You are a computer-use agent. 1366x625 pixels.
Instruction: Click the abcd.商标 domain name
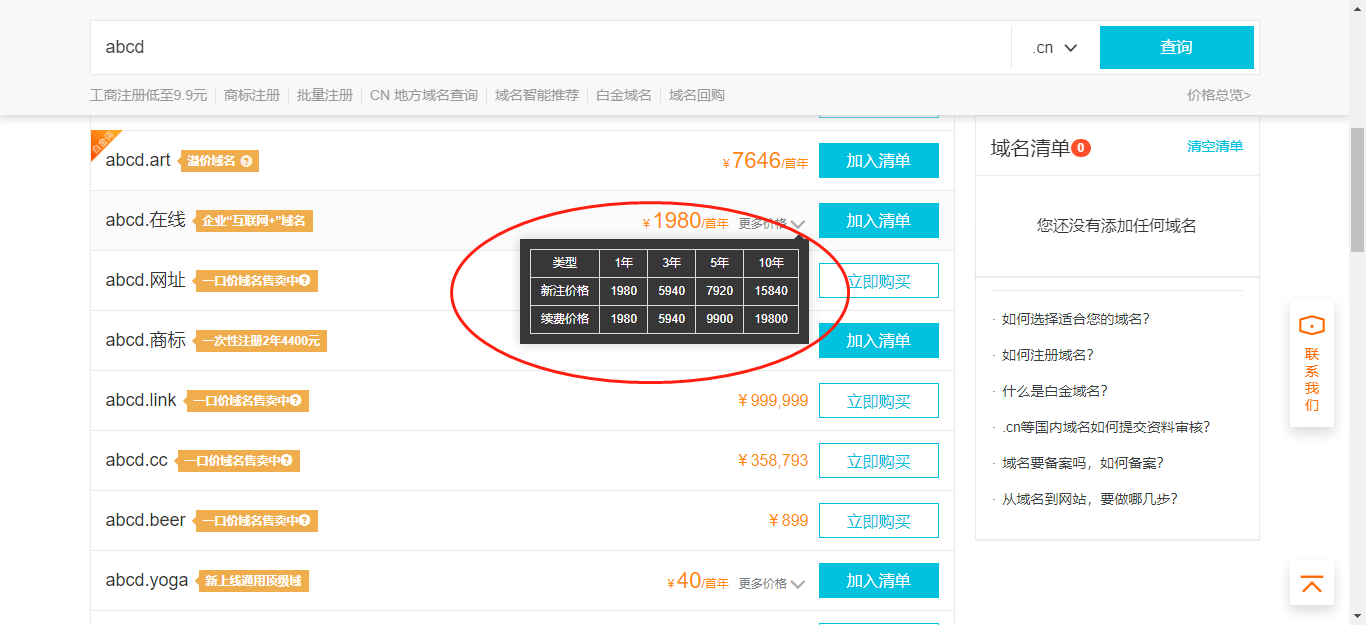click(x=146, y=340)
